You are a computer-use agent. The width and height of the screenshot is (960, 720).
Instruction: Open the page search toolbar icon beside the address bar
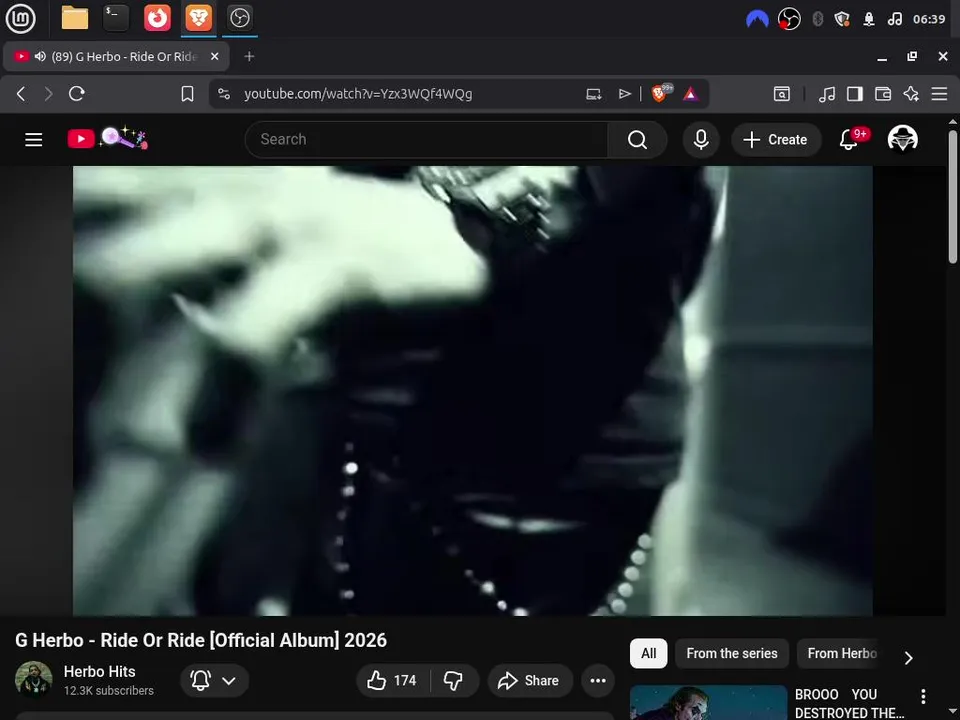click(782, 94)
